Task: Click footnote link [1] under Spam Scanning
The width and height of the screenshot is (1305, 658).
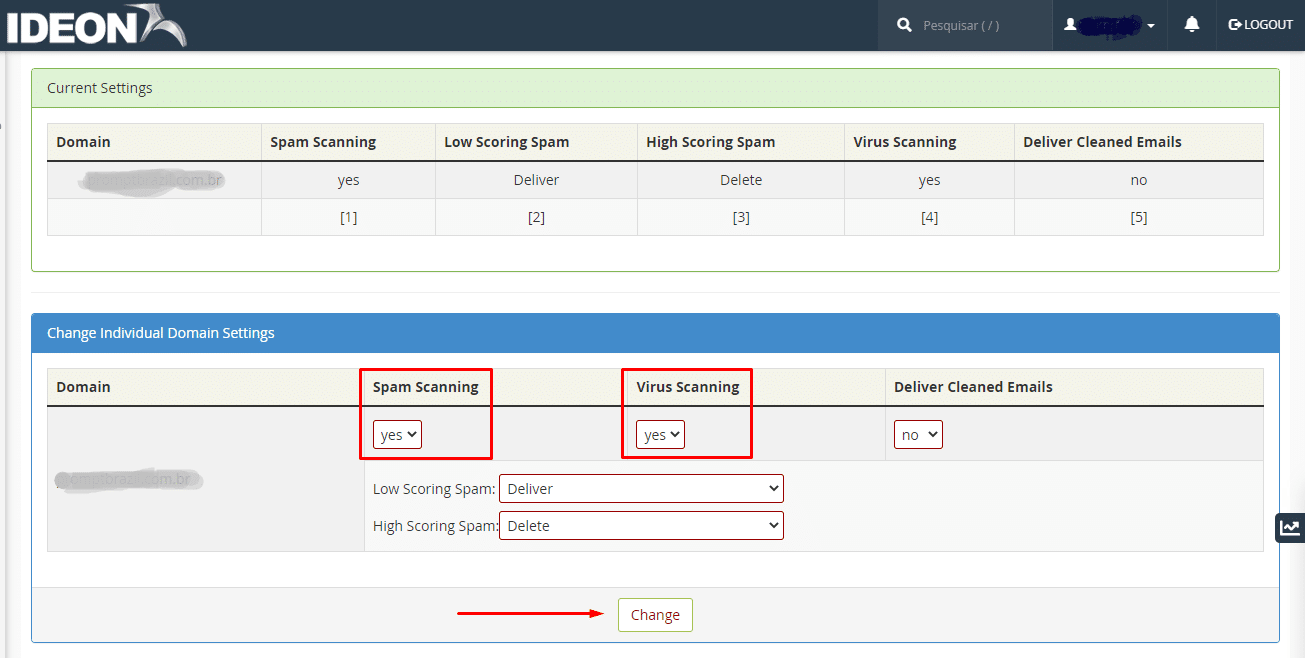Action: pos(348,217)
